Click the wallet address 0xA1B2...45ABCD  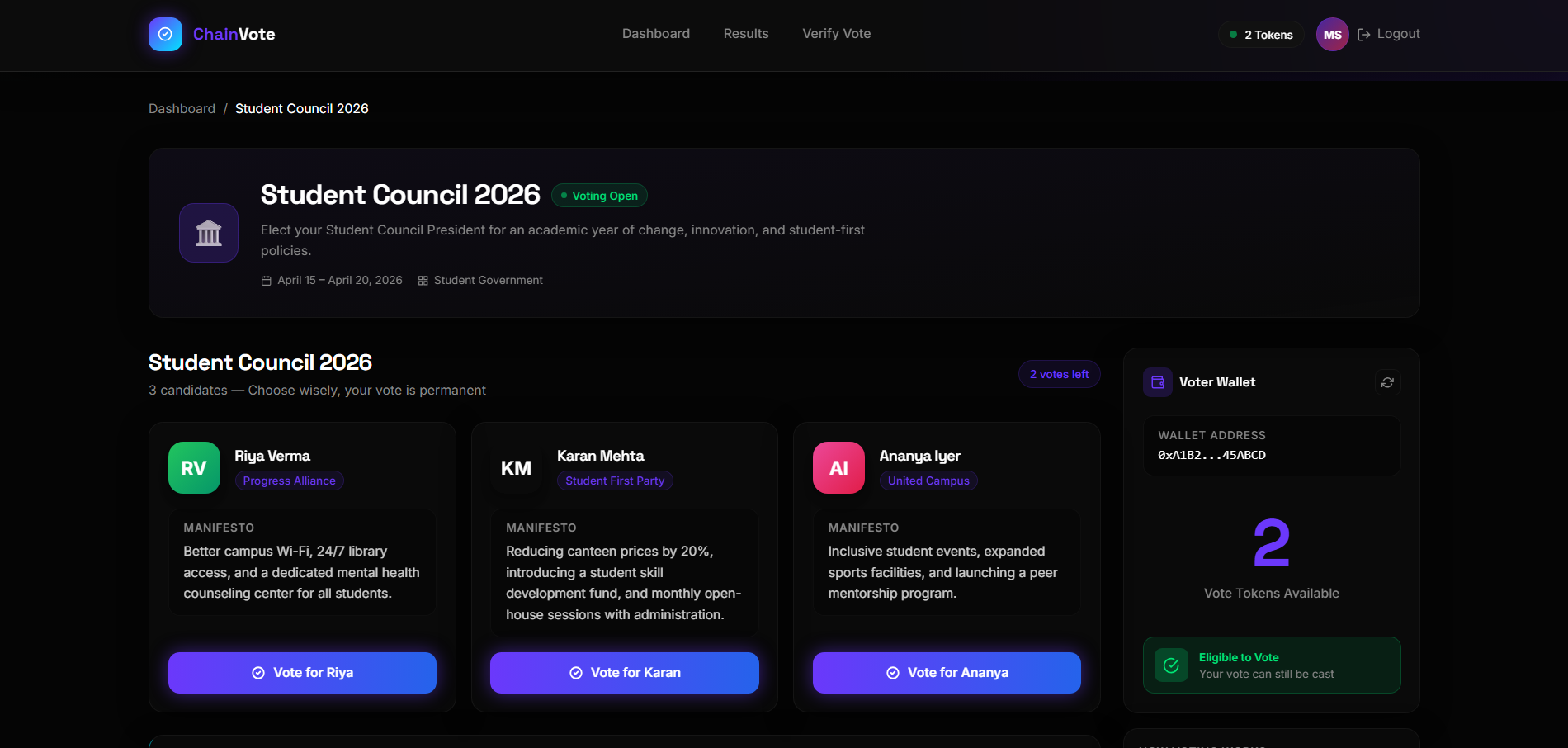(1211, 455)
